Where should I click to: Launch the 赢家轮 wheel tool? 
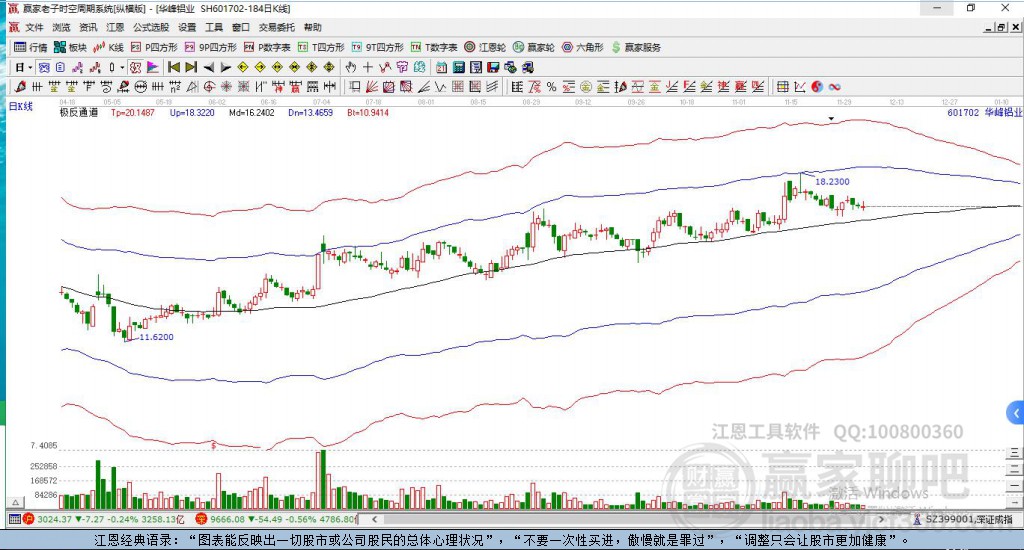coord(534,47)
